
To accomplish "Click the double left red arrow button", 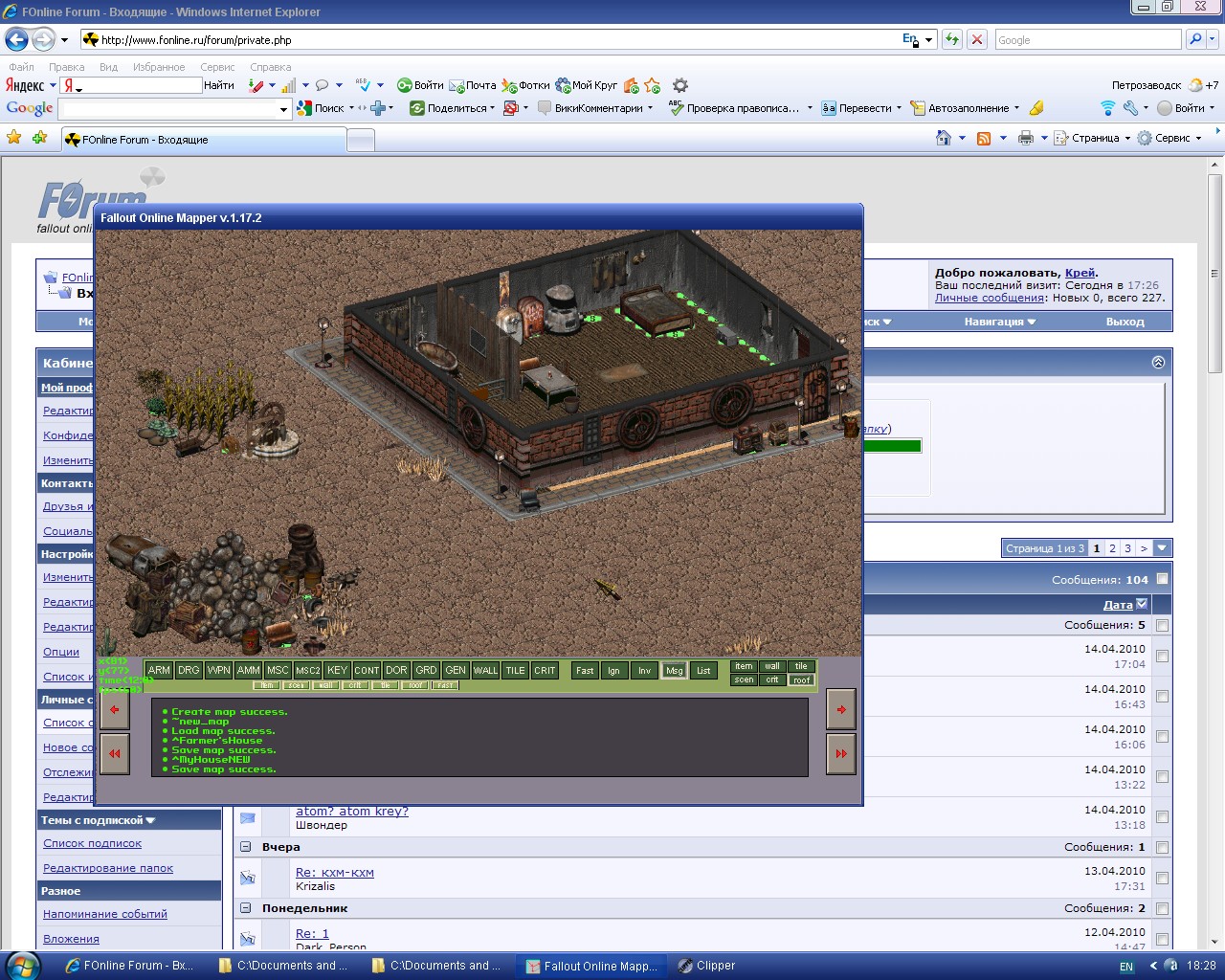I will [x=115, y=753].
